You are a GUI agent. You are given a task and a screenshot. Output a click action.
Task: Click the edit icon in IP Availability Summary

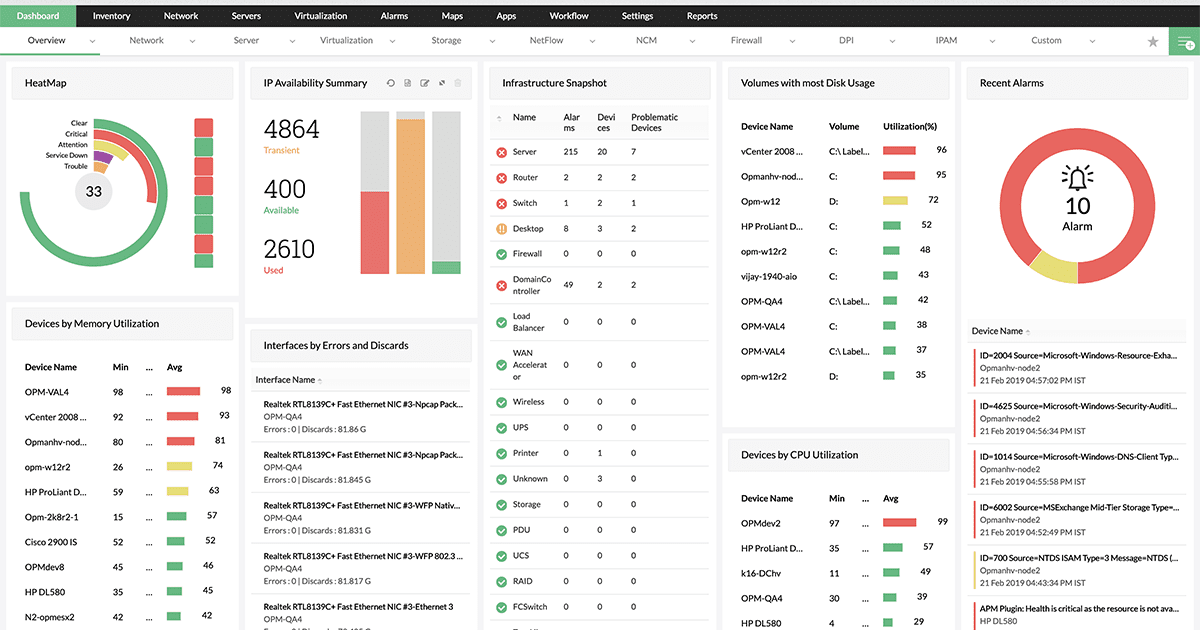tap(425, 83)
